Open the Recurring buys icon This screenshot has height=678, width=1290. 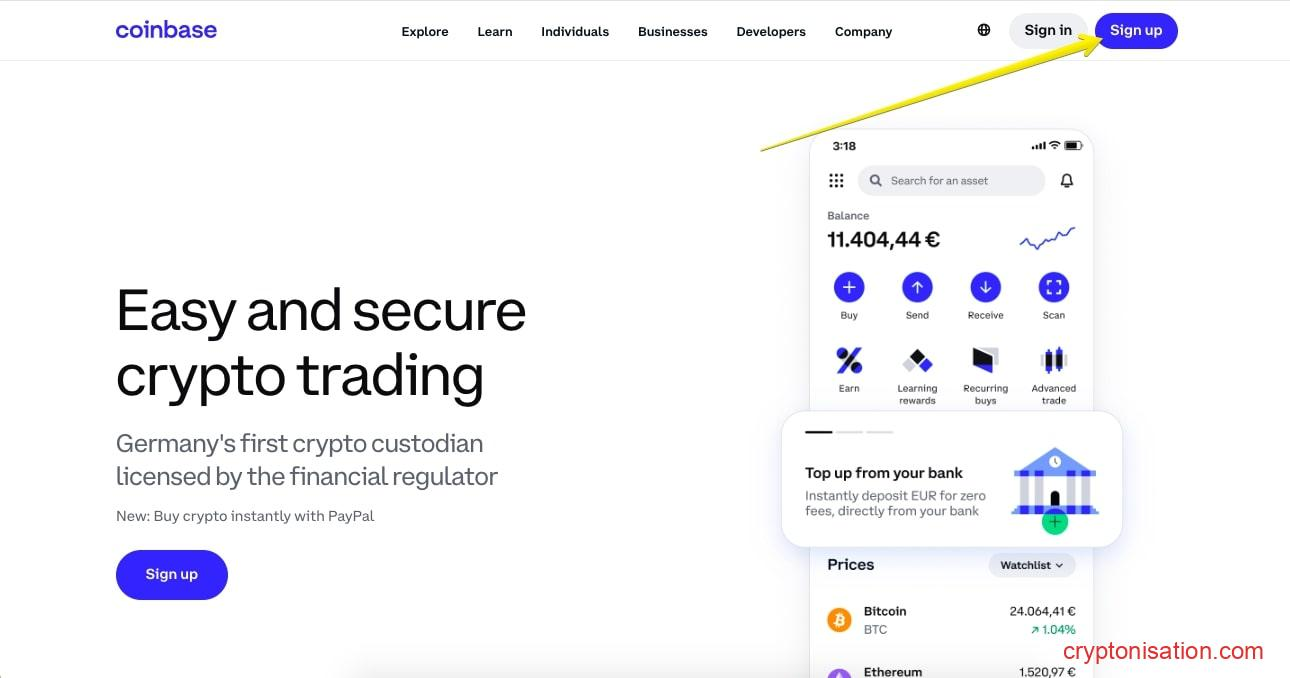(x=985, y=361)
